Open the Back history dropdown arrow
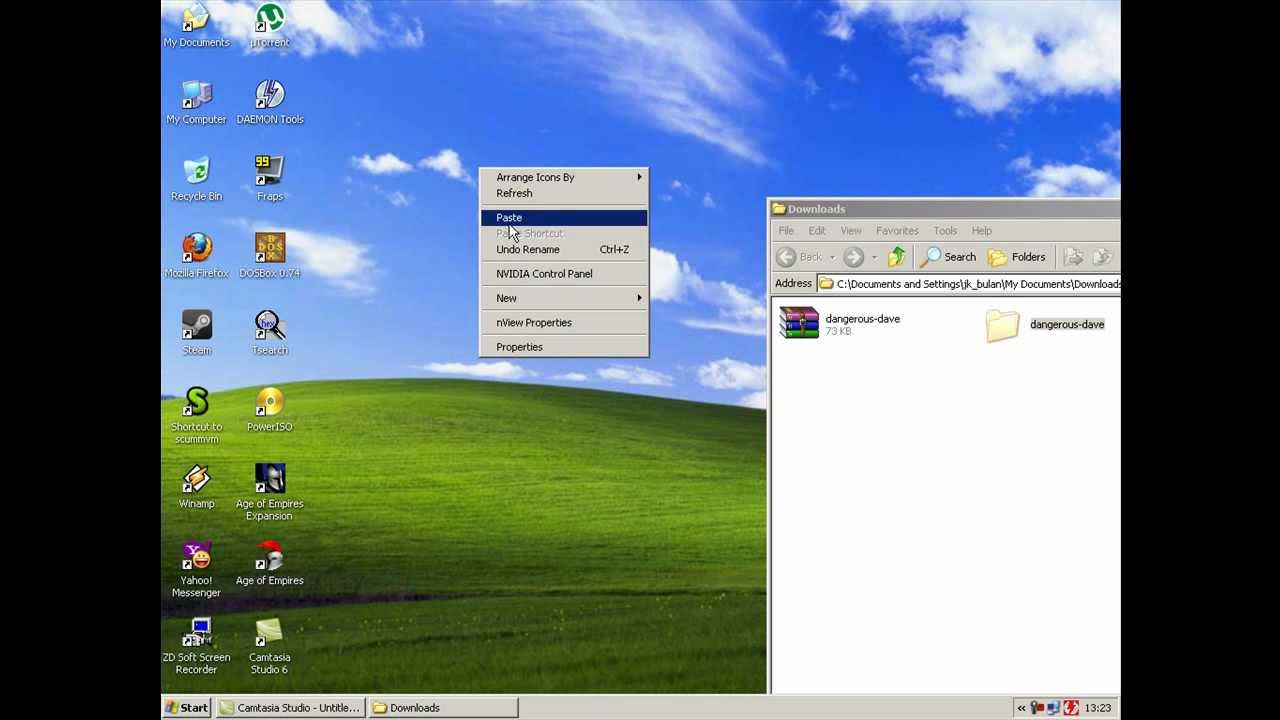Screen dimensions: 1280x720 tap(831, 257)
